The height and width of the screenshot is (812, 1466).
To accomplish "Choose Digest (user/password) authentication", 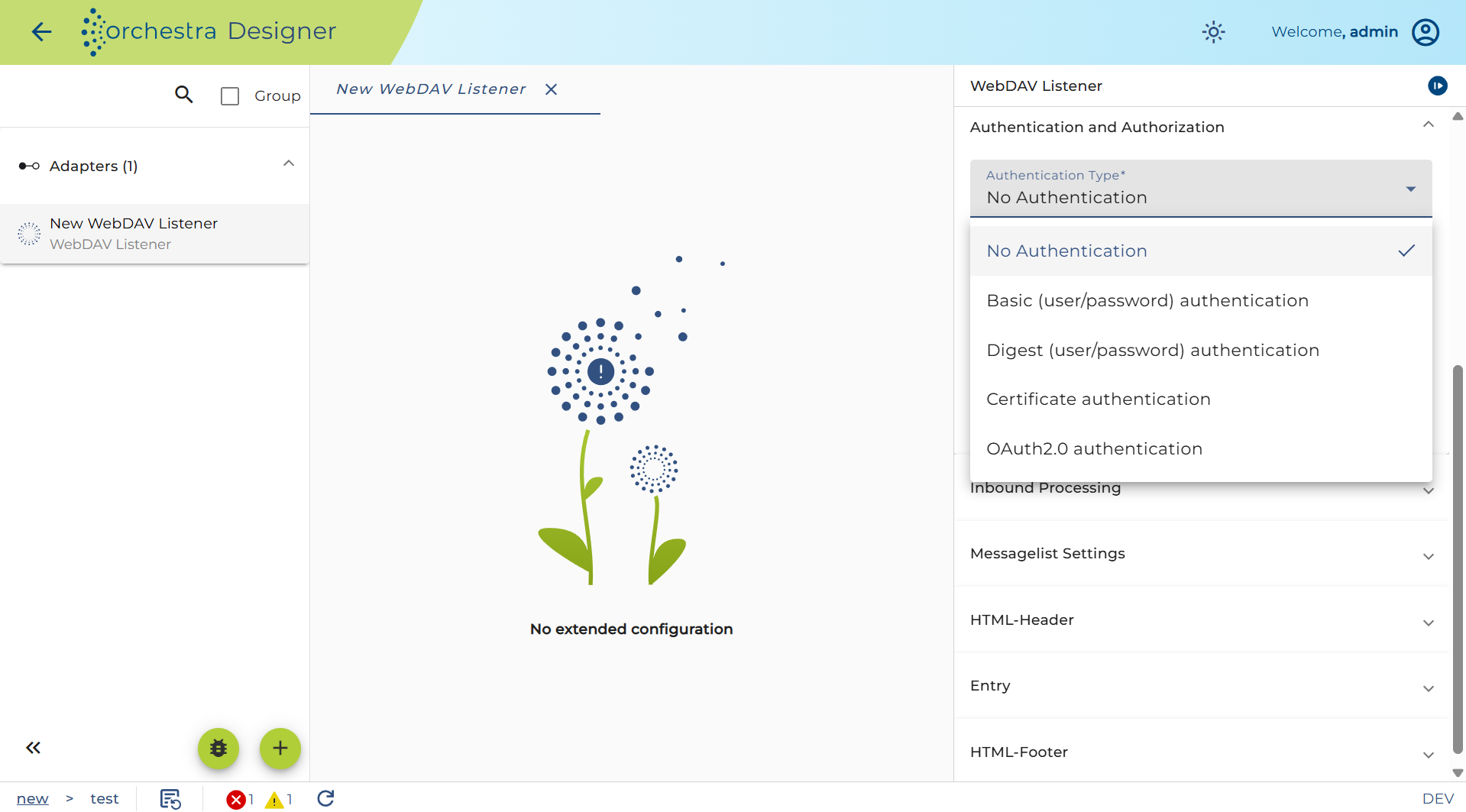I will (1201, 350).
